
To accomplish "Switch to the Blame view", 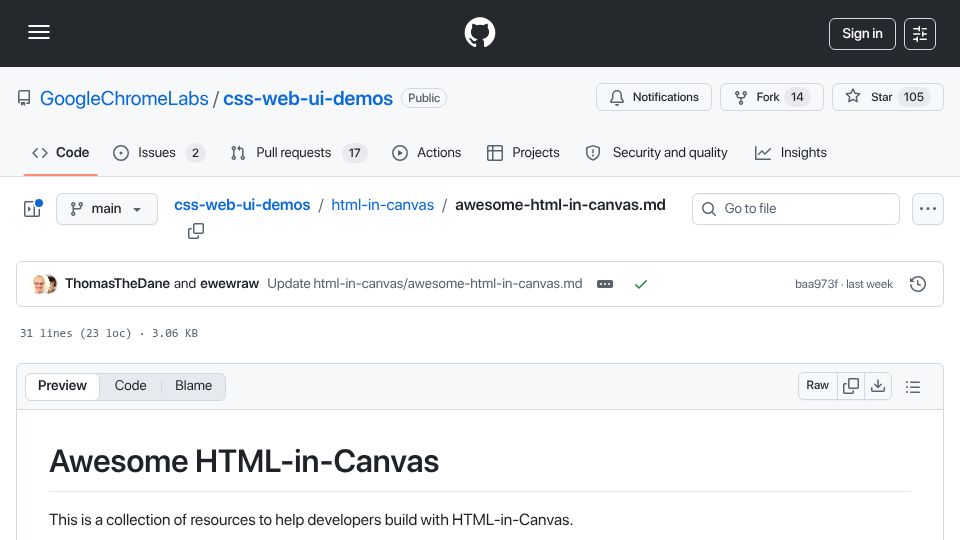I will (193, 386).
